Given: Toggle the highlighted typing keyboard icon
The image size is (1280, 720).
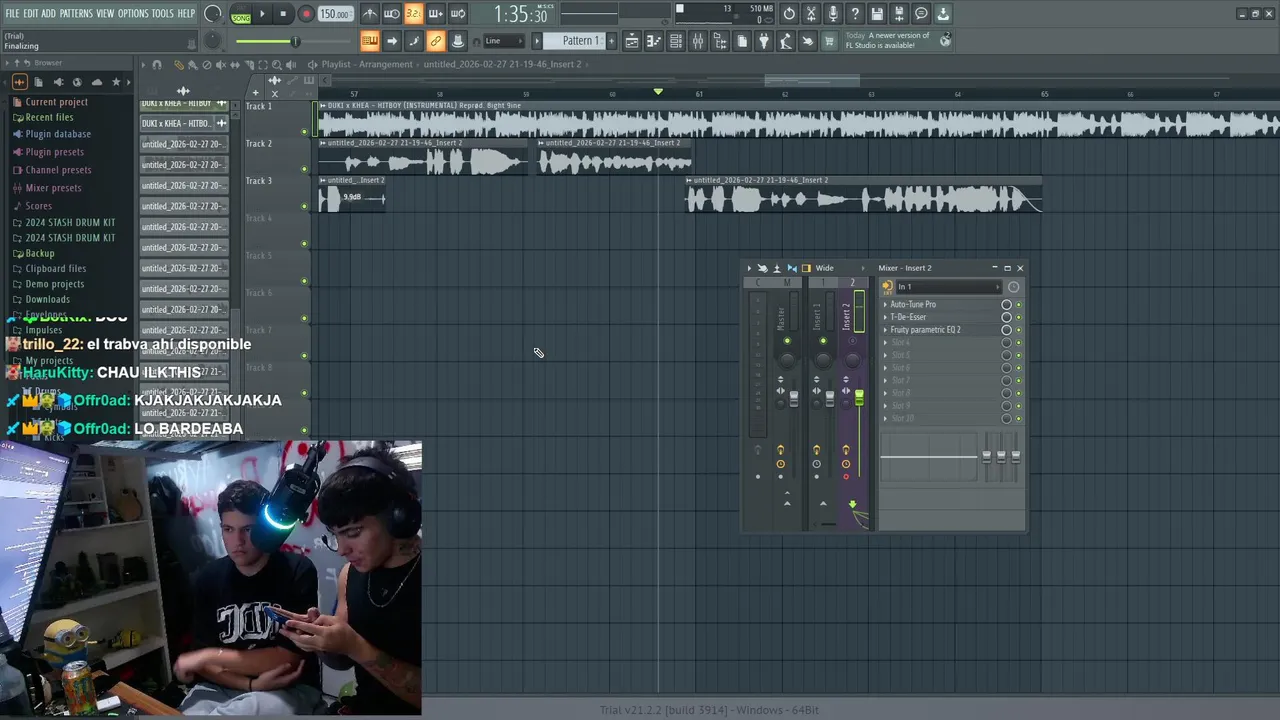Looking at the screenshot, I should coord(369,41).
